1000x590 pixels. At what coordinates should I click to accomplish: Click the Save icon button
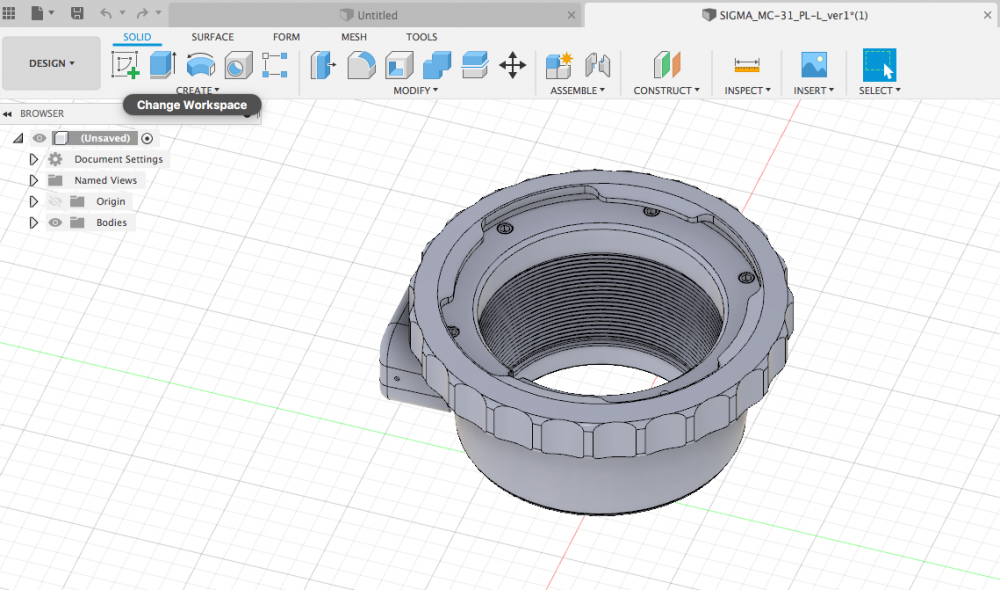pyautogui.click(x=77, y=14)
